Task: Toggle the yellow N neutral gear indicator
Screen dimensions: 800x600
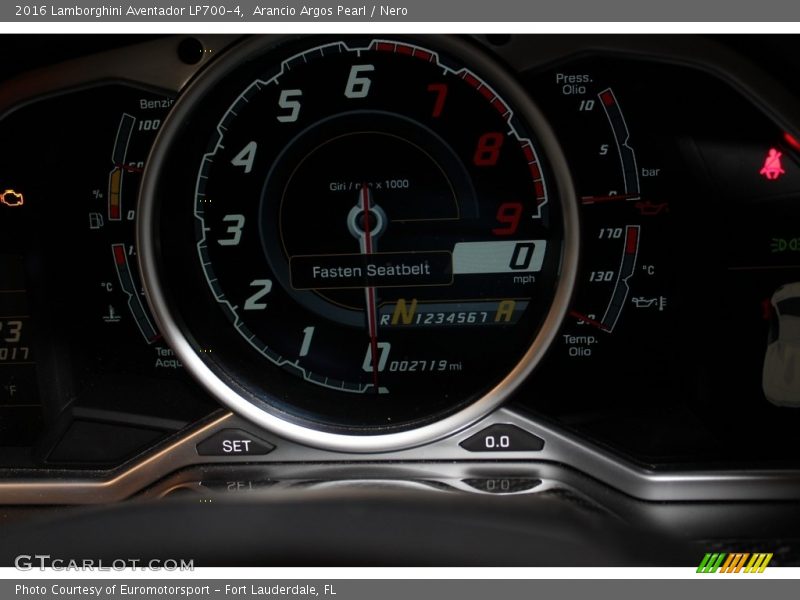Action: [x=403, y=312]
